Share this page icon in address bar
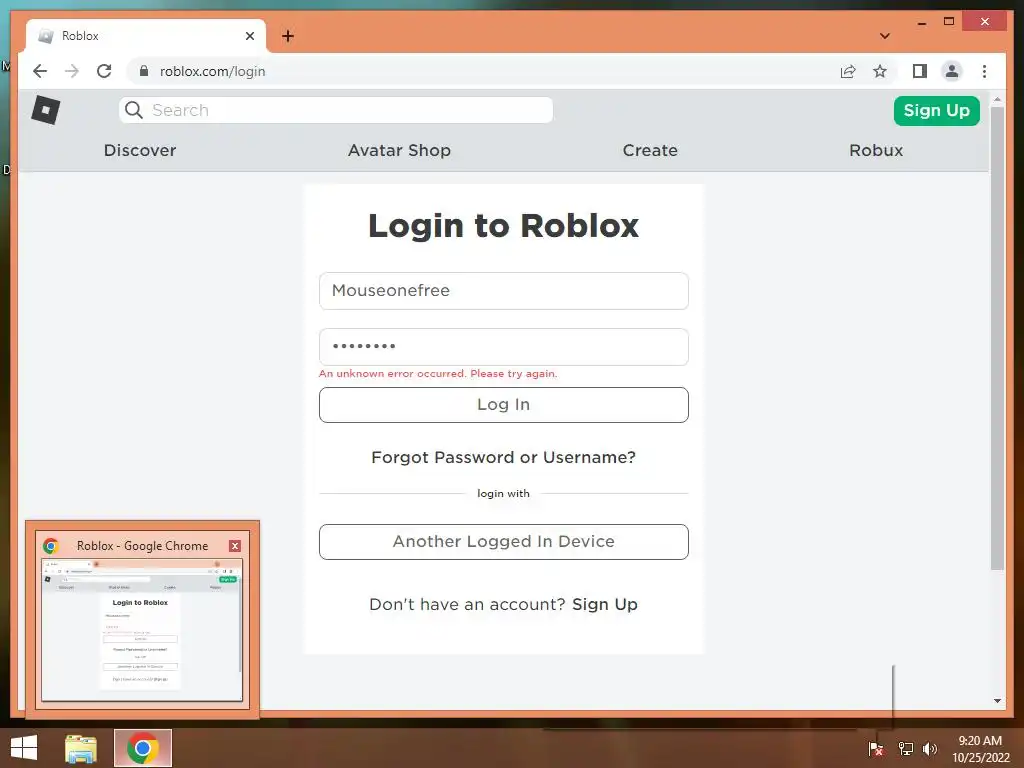The image size is (1024, 768). point(848,71)
